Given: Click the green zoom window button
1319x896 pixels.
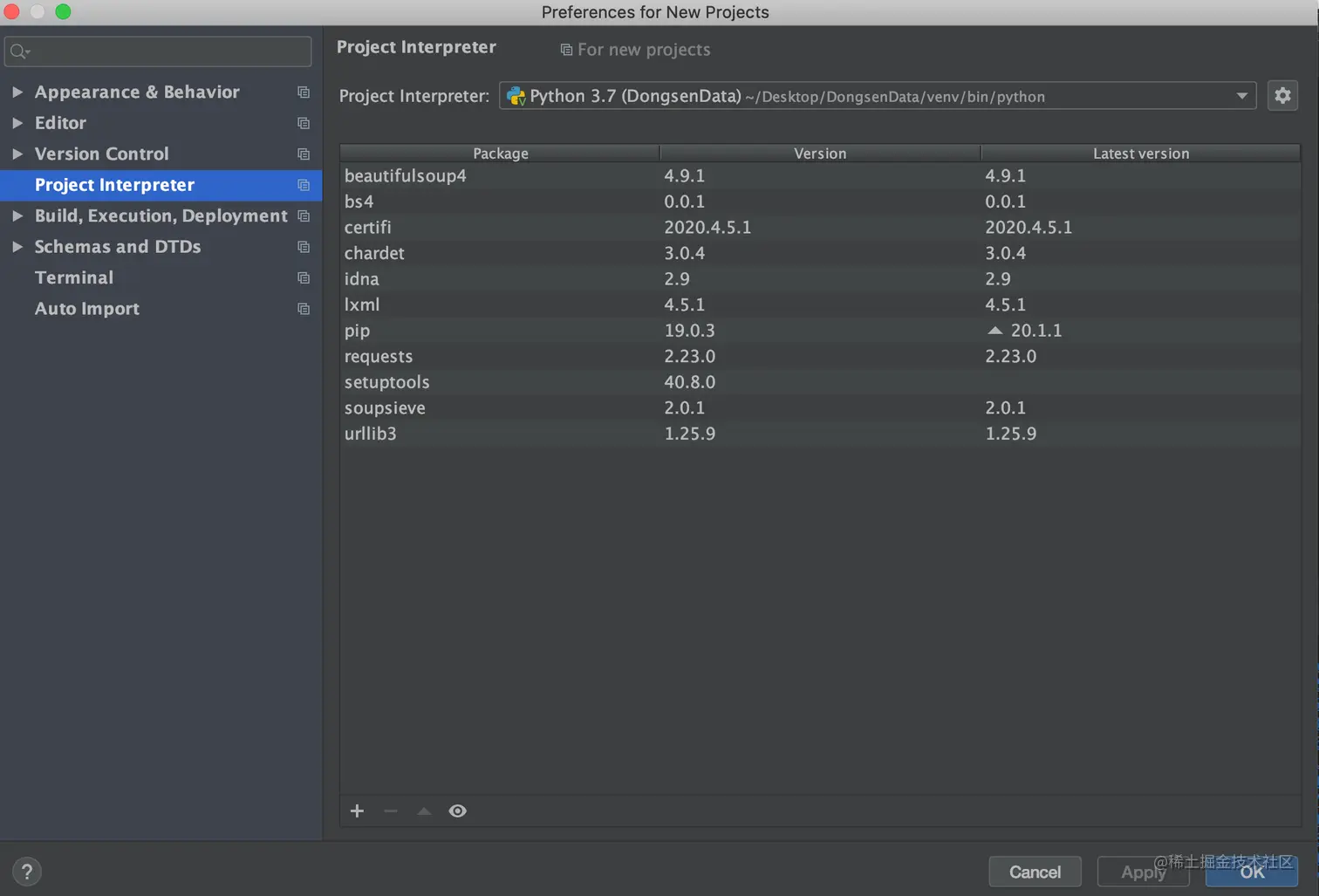Looking at the screenshot, I should click(x=63, y=11).
